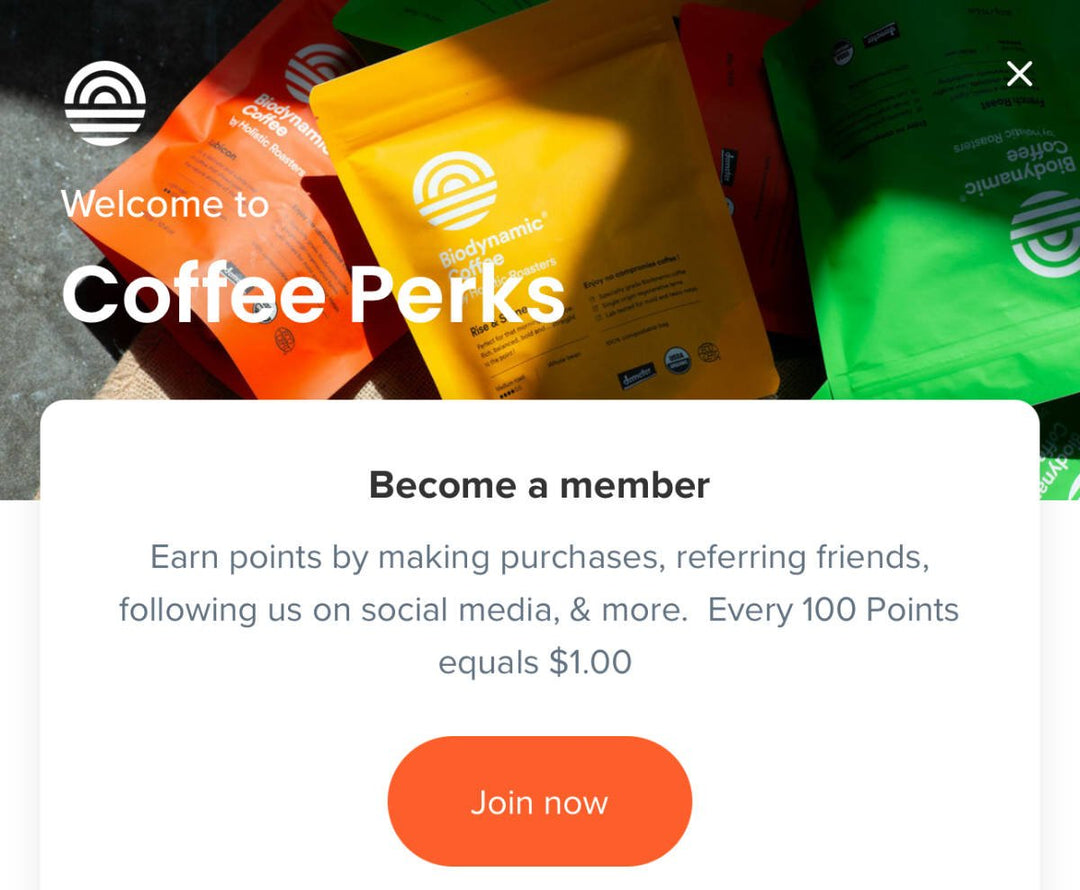This screenshot has width=1080, height=890.
Task: Click the yellow coffee bag image
Action: (x=544, y=227)
